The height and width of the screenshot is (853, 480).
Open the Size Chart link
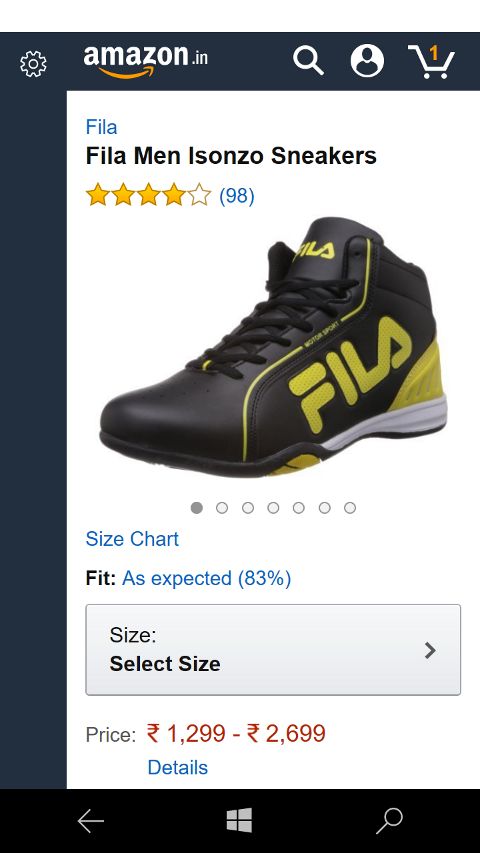[x=132, y=539]
